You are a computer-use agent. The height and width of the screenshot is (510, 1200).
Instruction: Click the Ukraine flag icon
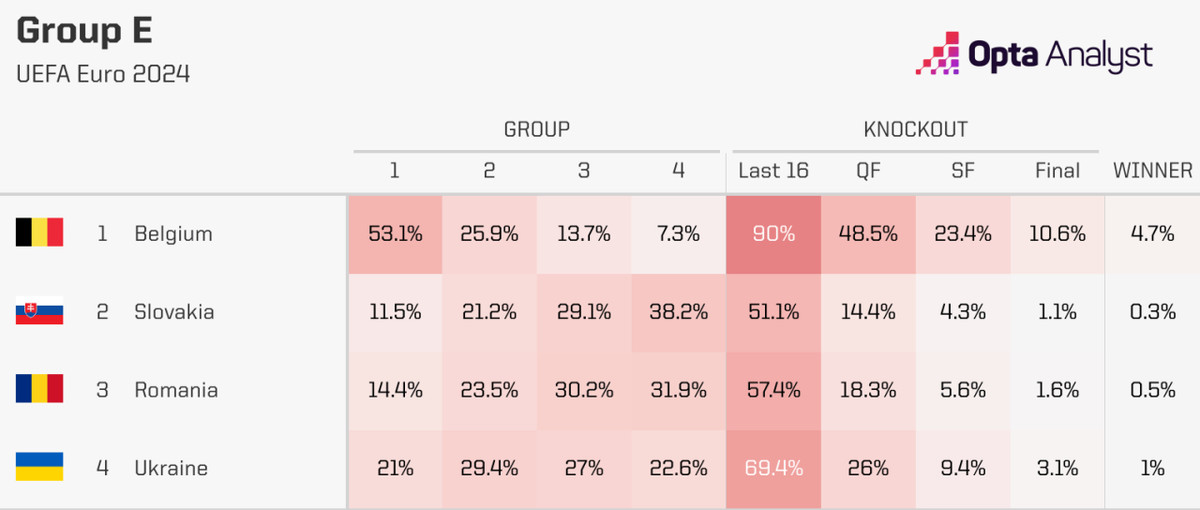(x=40, y=467)
